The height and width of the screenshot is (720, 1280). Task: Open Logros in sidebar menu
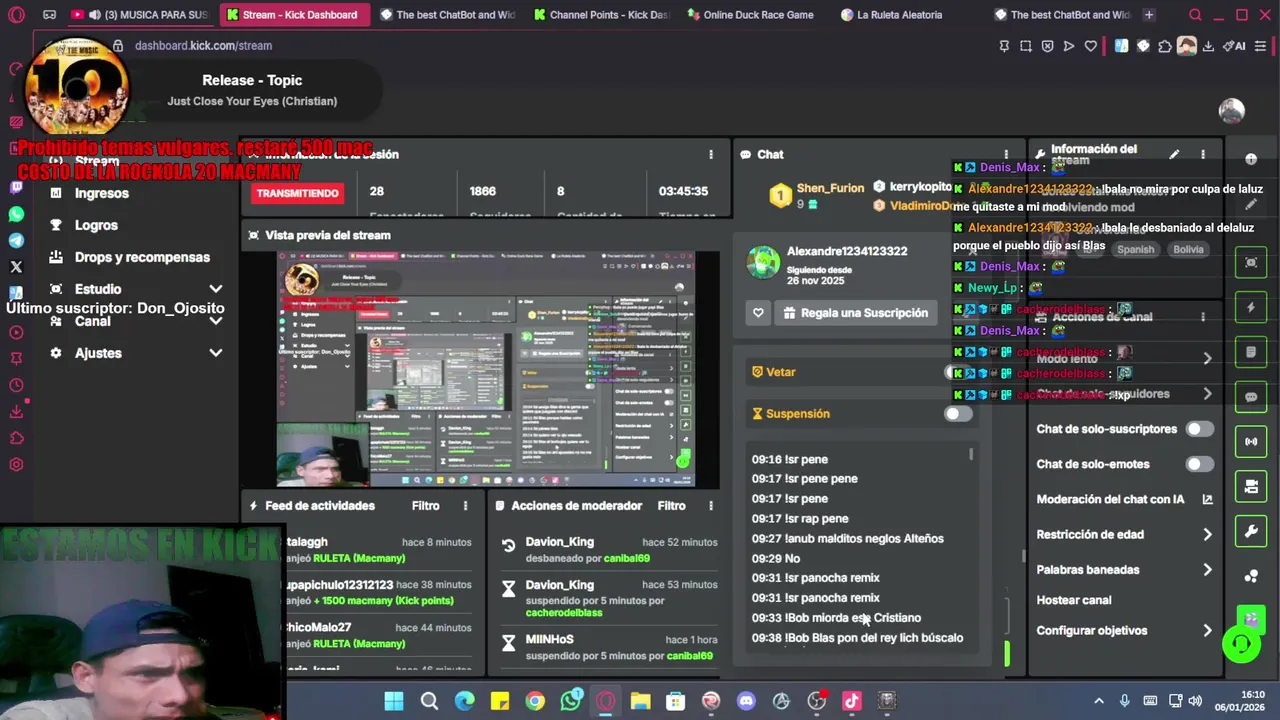click(96, 225)
